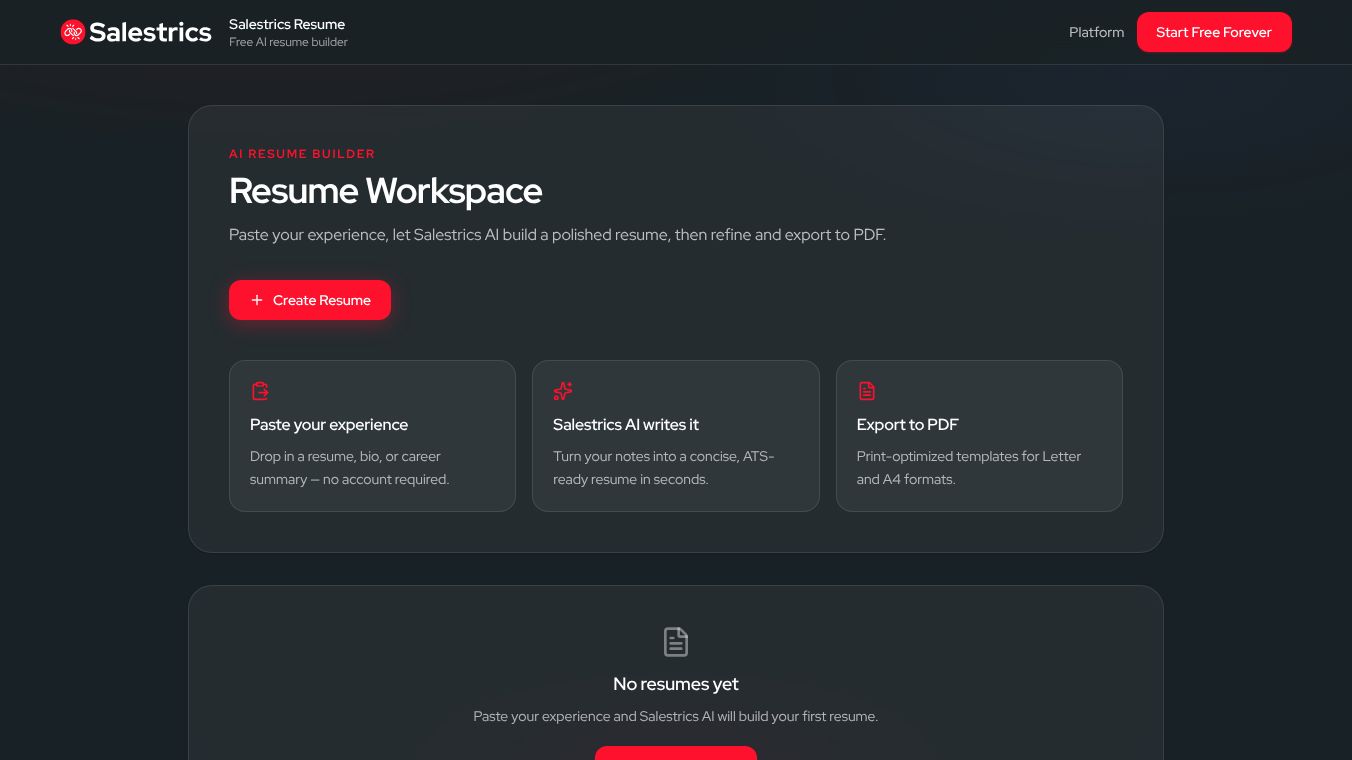Click the text about Print-optimized templates

click(x=969, y=467)
